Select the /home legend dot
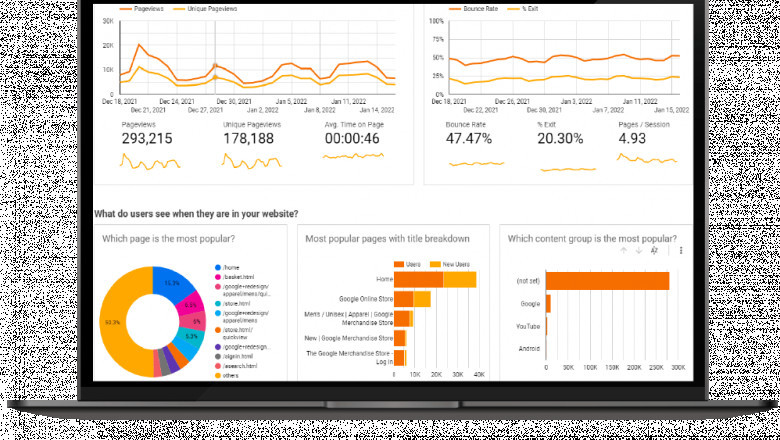 coord(217,268)
